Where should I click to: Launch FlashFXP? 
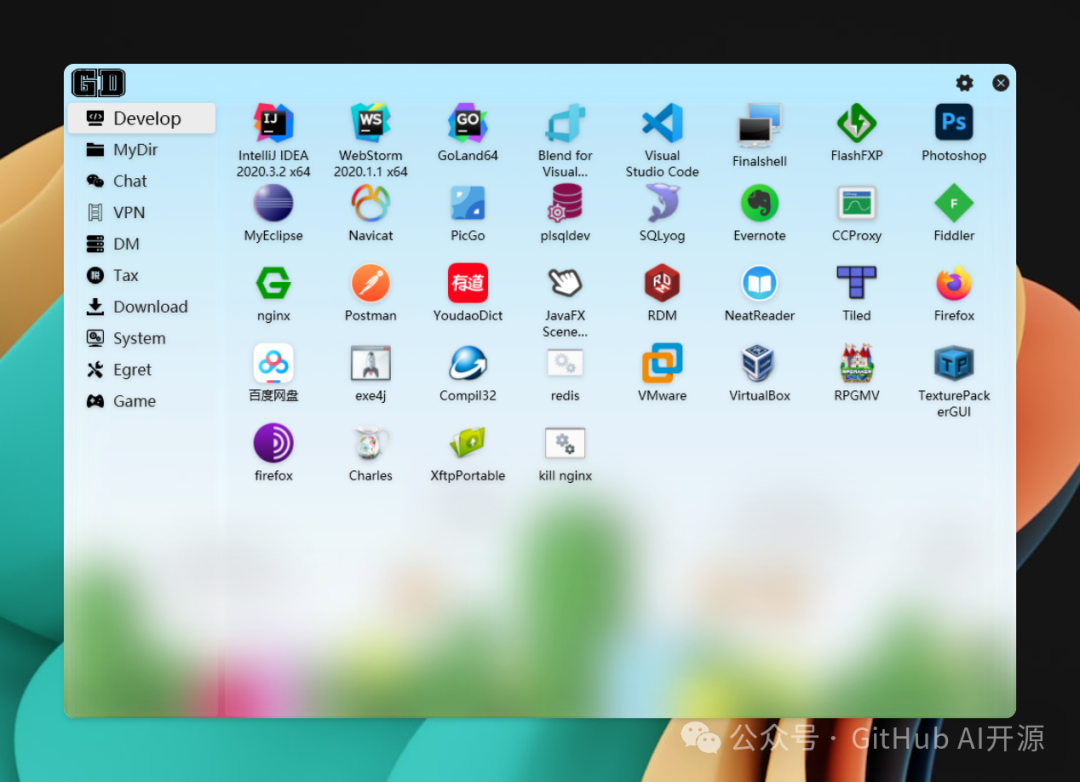pyautogui.click(x=856, y=123)
